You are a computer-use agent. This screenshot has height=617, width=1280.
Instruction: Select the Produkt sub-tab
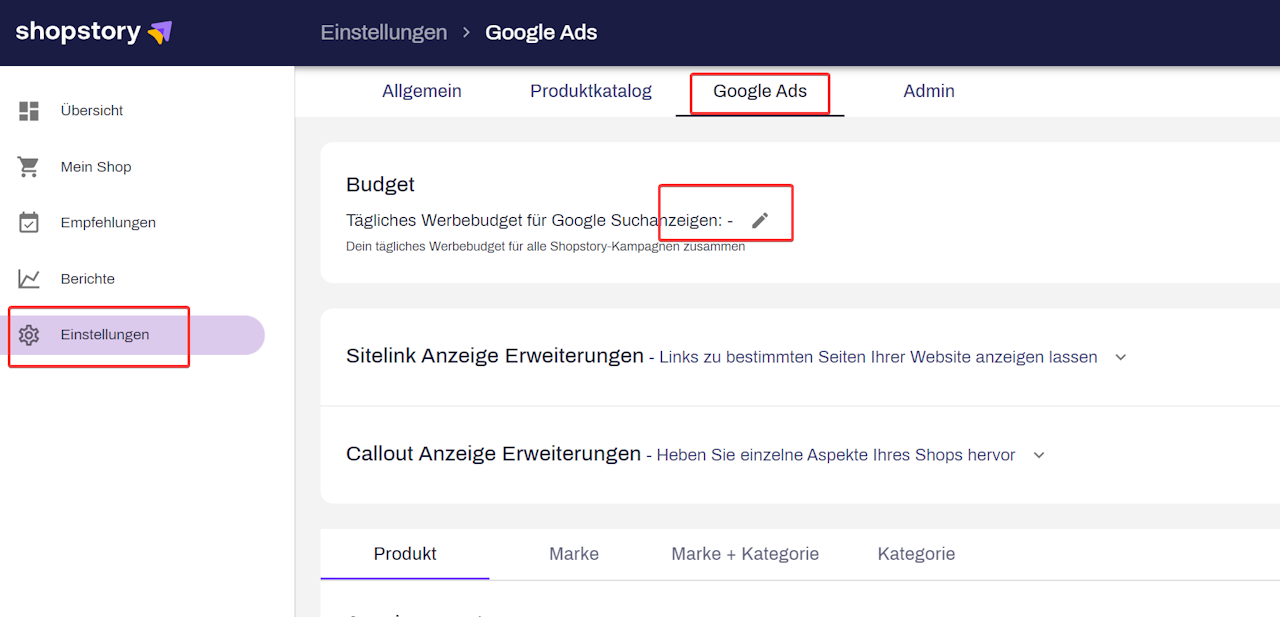(405, 554)
